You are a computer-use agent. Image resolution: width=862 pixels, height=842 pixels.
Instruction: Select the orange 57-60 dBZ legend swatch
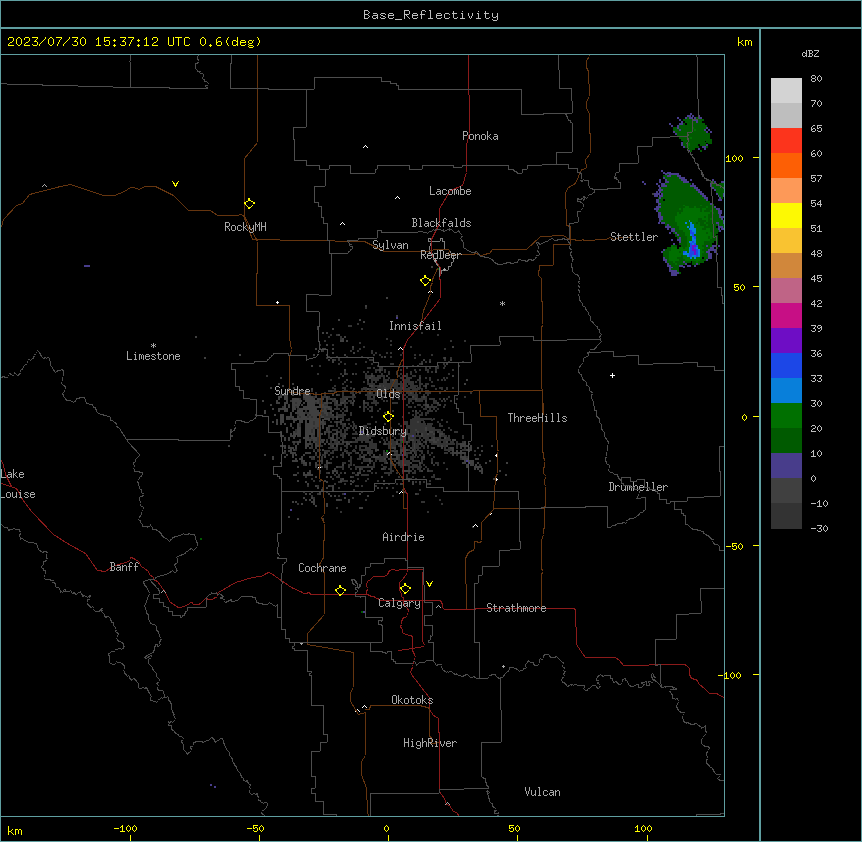coord(786,165)
